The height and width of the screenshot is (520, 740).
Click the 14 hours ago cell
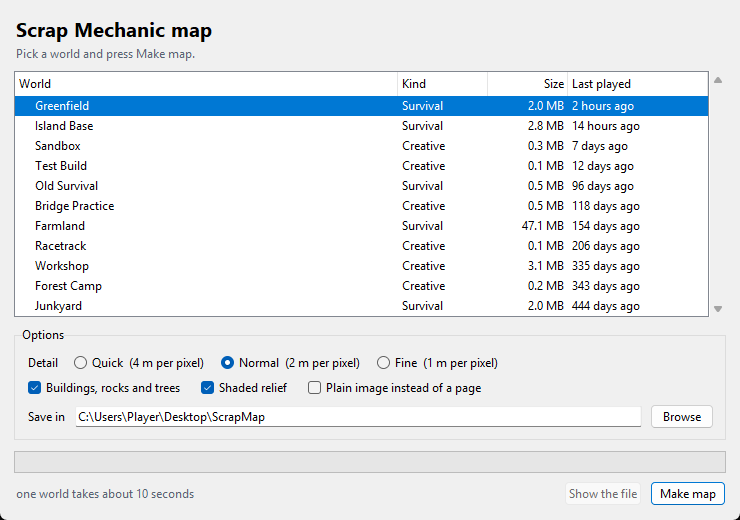click(x=605, y=126)
